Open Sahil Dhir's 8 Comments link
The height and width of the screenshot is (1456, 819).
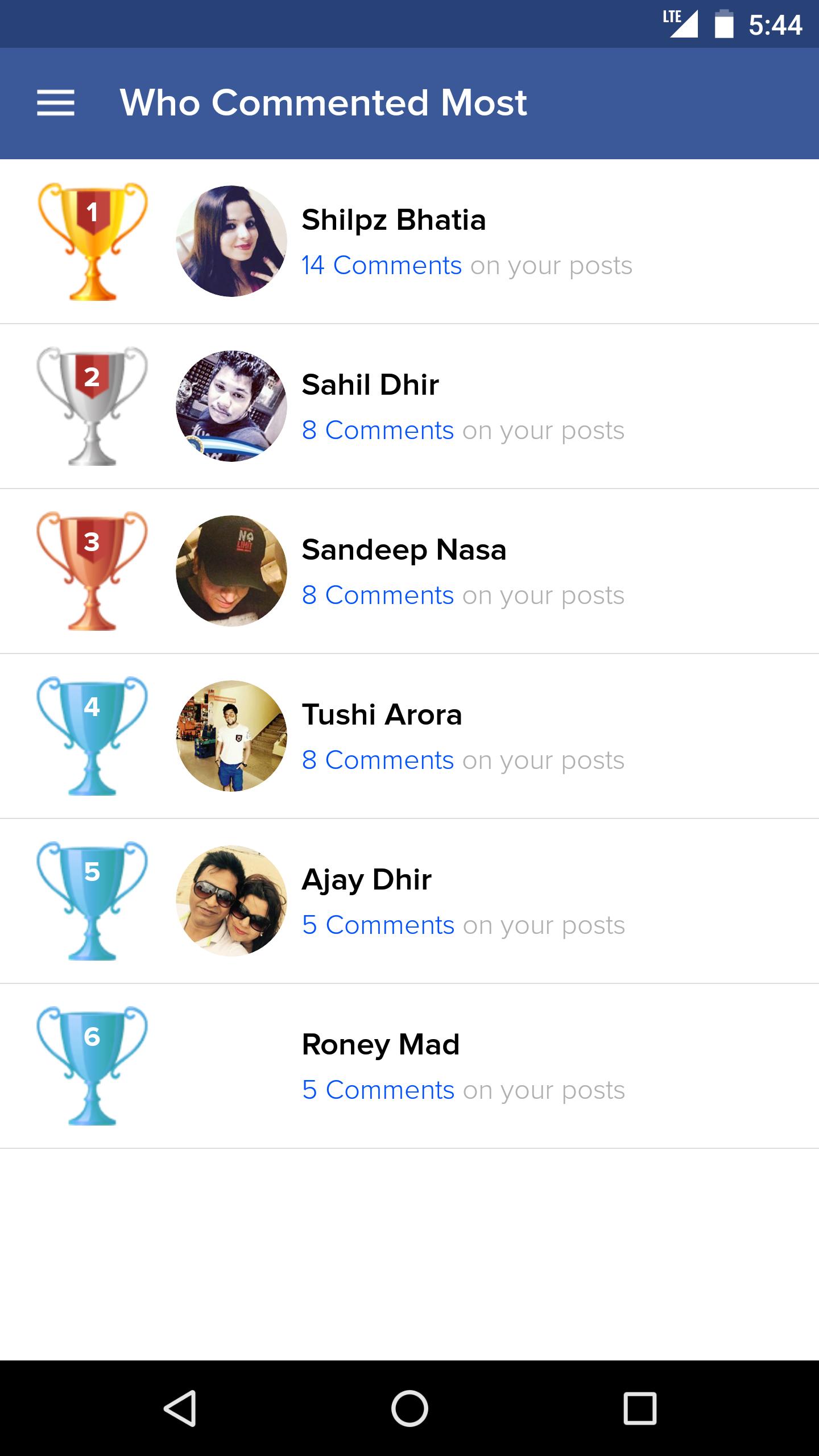378,431
